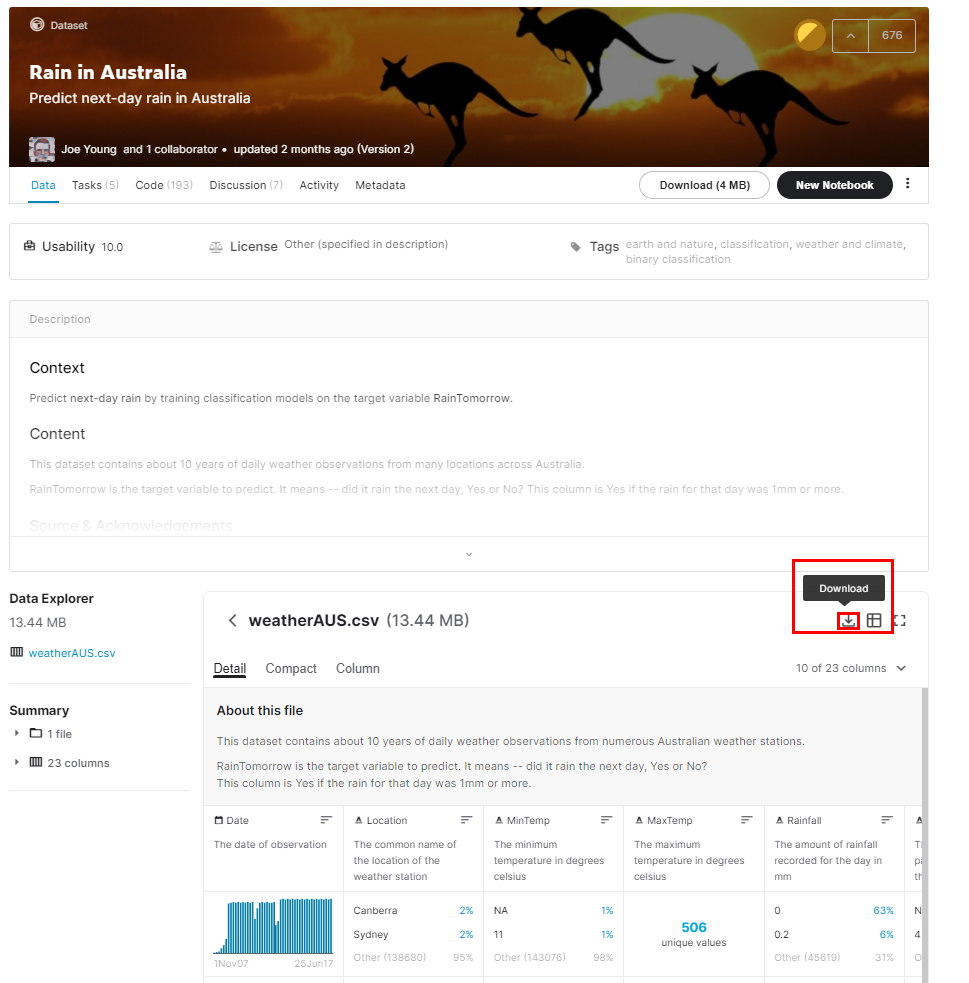Click the New Notebook button
The image size is (969, 983).
pyautogui.click(x=835, y=185)
